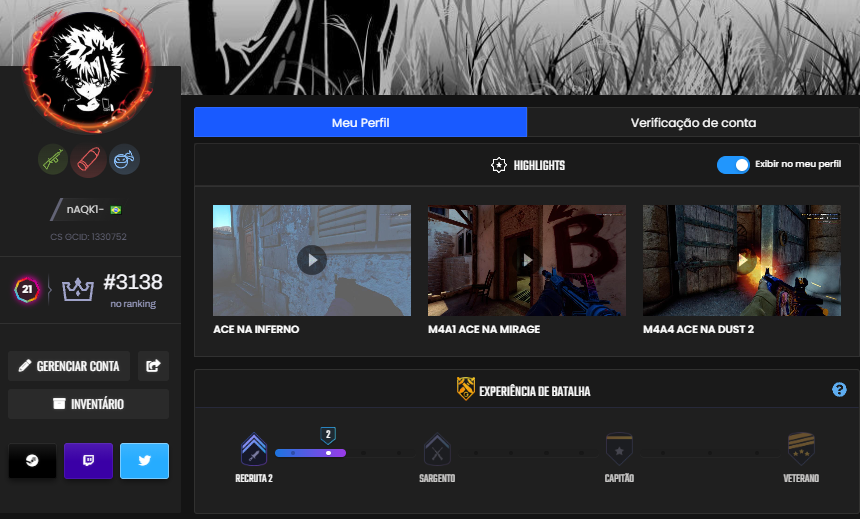860x519 pixels.
Task: Click the blue grenade badge icon
Action: point(125,160)
